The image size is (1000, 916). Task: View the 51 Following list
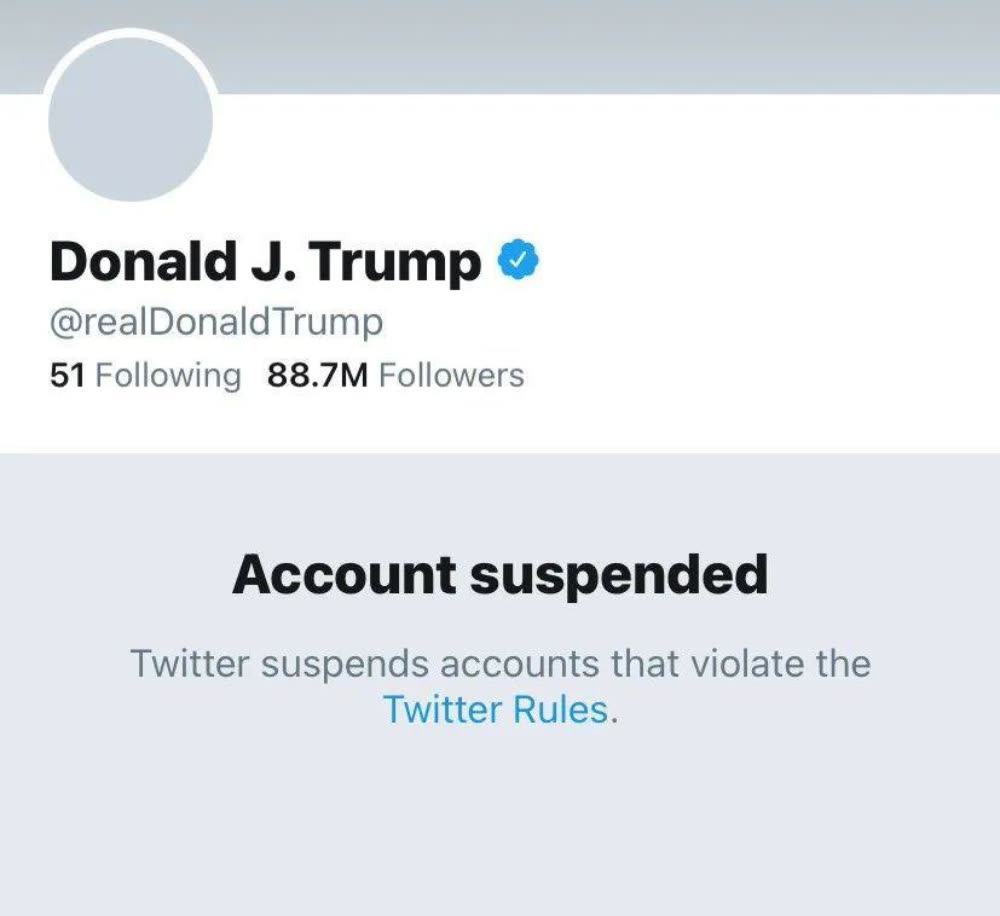point(145,376)
